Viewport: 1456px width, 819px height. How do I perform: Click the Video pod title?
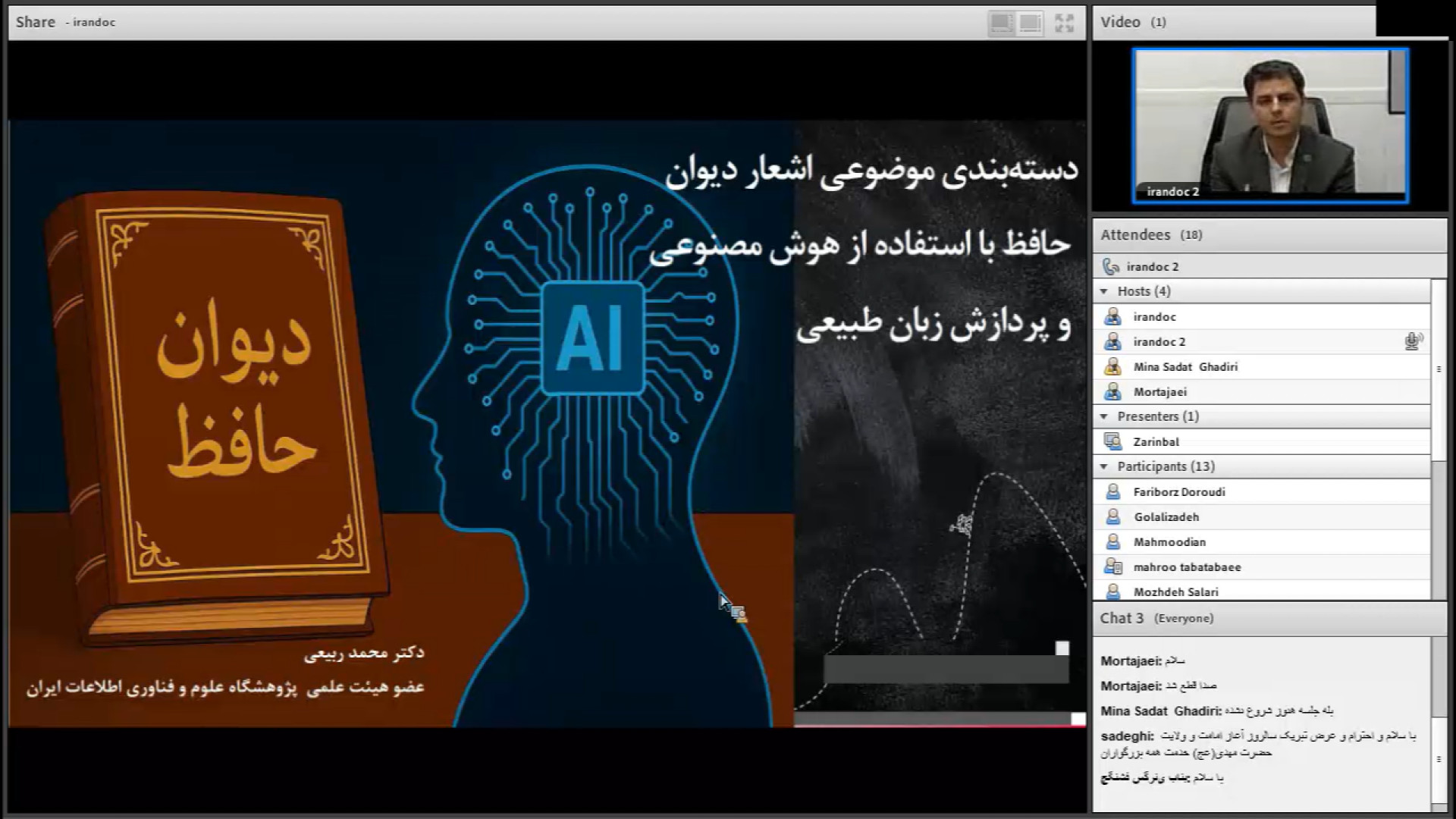click(x=1120, y=22)
